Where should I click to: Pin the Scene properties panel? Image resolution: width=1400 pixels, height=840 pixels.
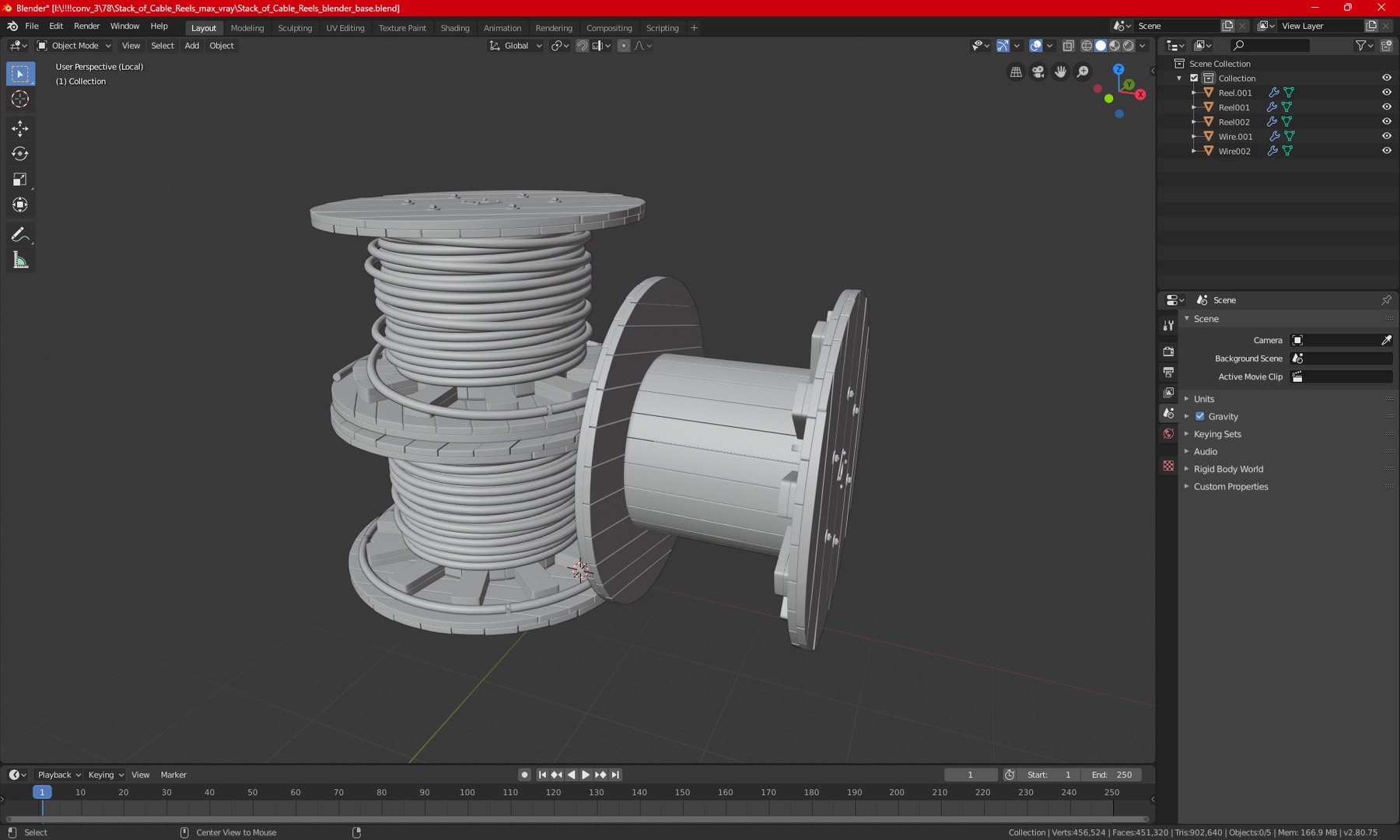point(1386,300)
